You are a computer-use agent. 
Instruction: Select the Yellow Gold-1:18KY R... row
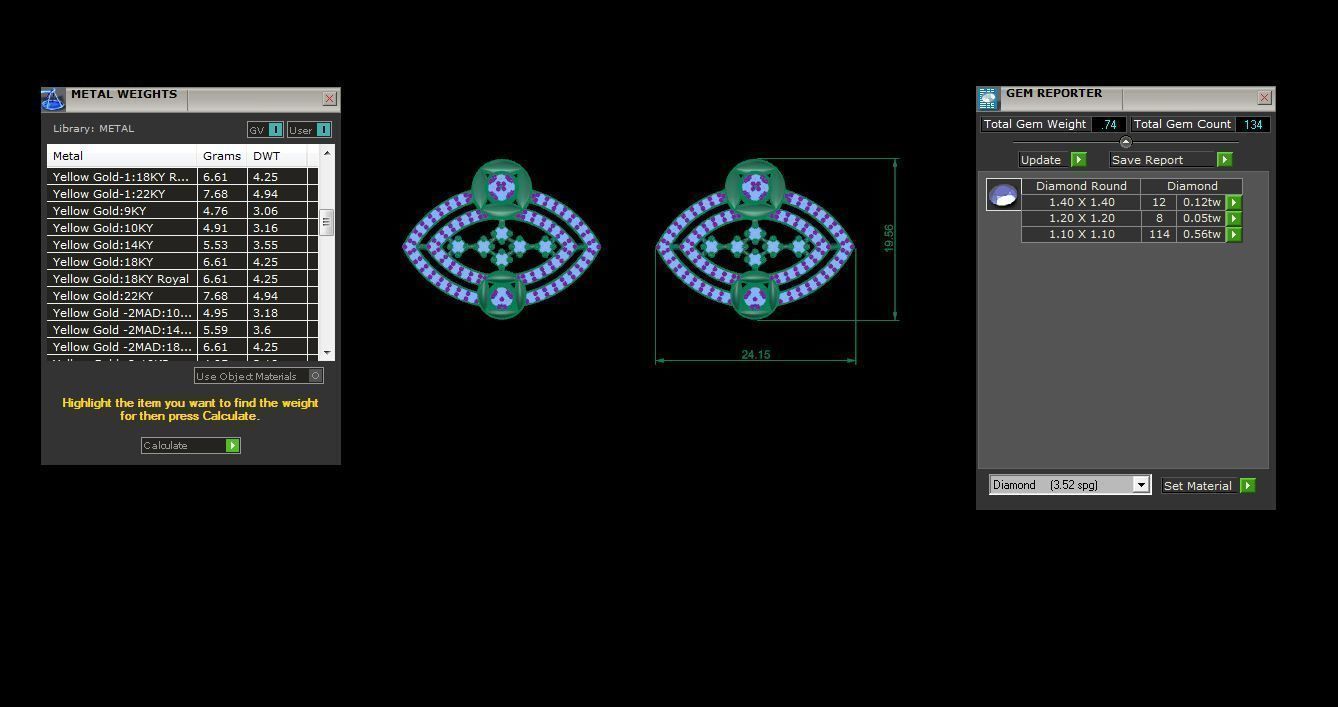point(182,177)
